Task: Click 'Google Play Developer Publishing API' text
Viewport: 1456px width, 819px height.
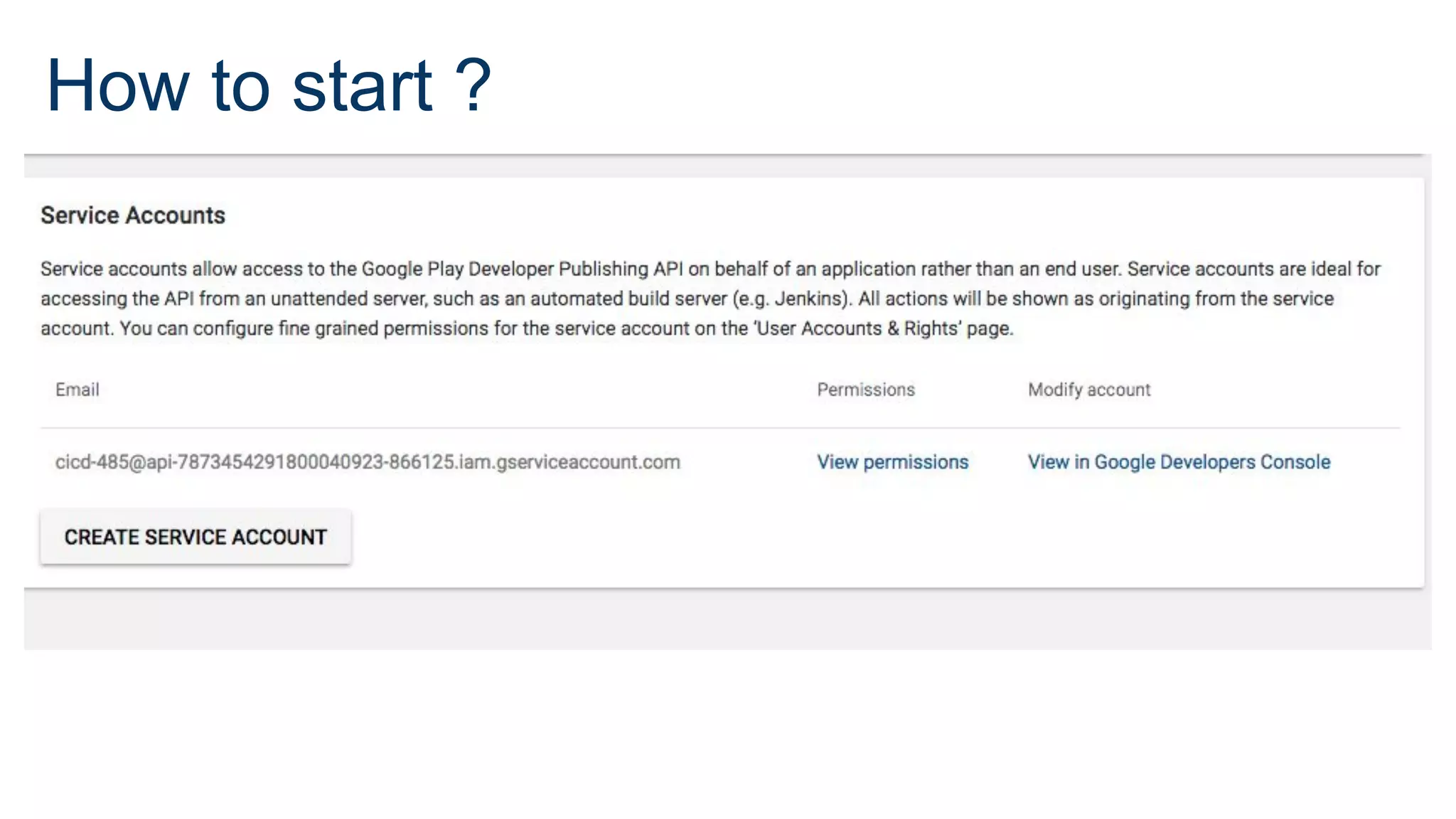Action: tap(522, 269)
